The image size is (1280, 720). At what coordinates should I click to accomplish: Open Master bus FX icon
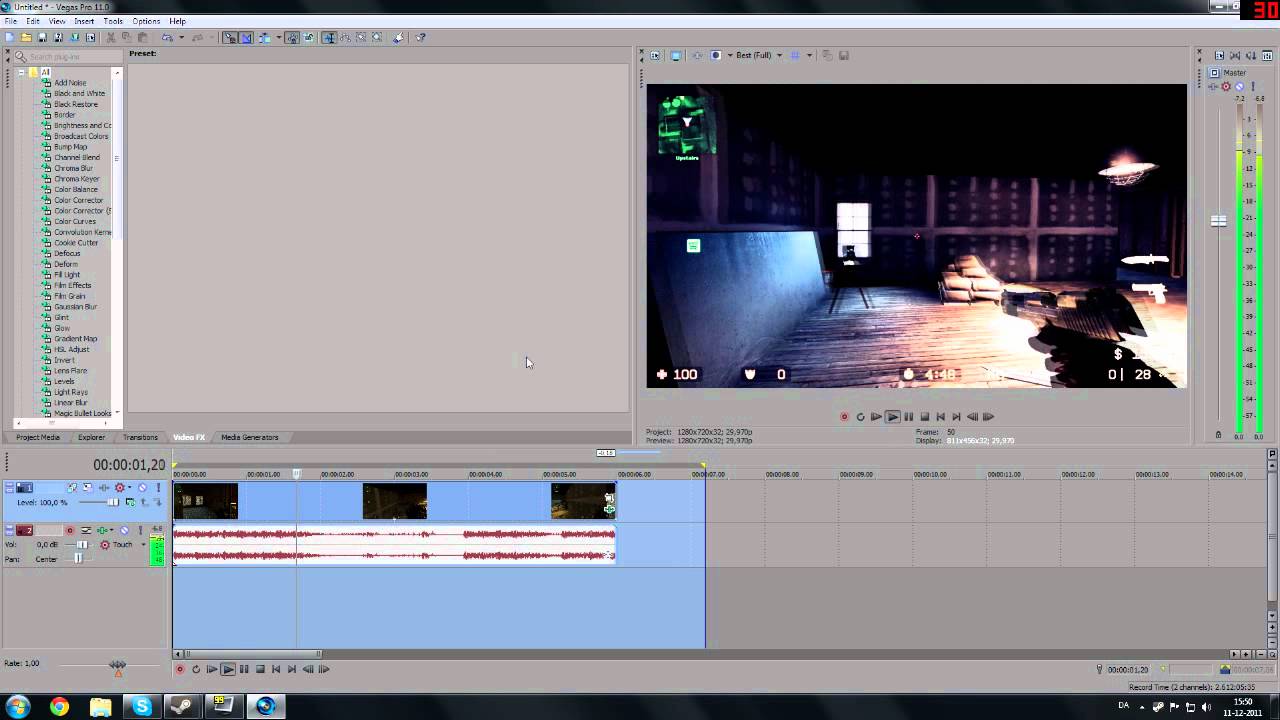click(x=1212, y=87)
